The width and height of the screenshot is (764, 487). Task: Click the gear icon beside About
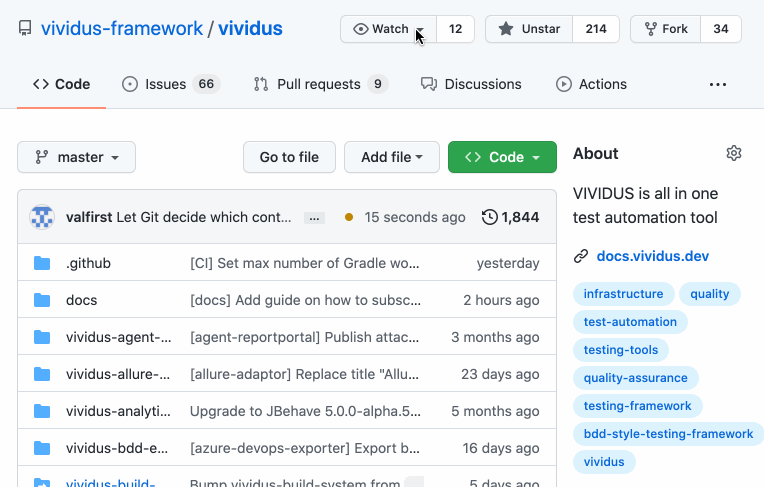click(734, 153)
